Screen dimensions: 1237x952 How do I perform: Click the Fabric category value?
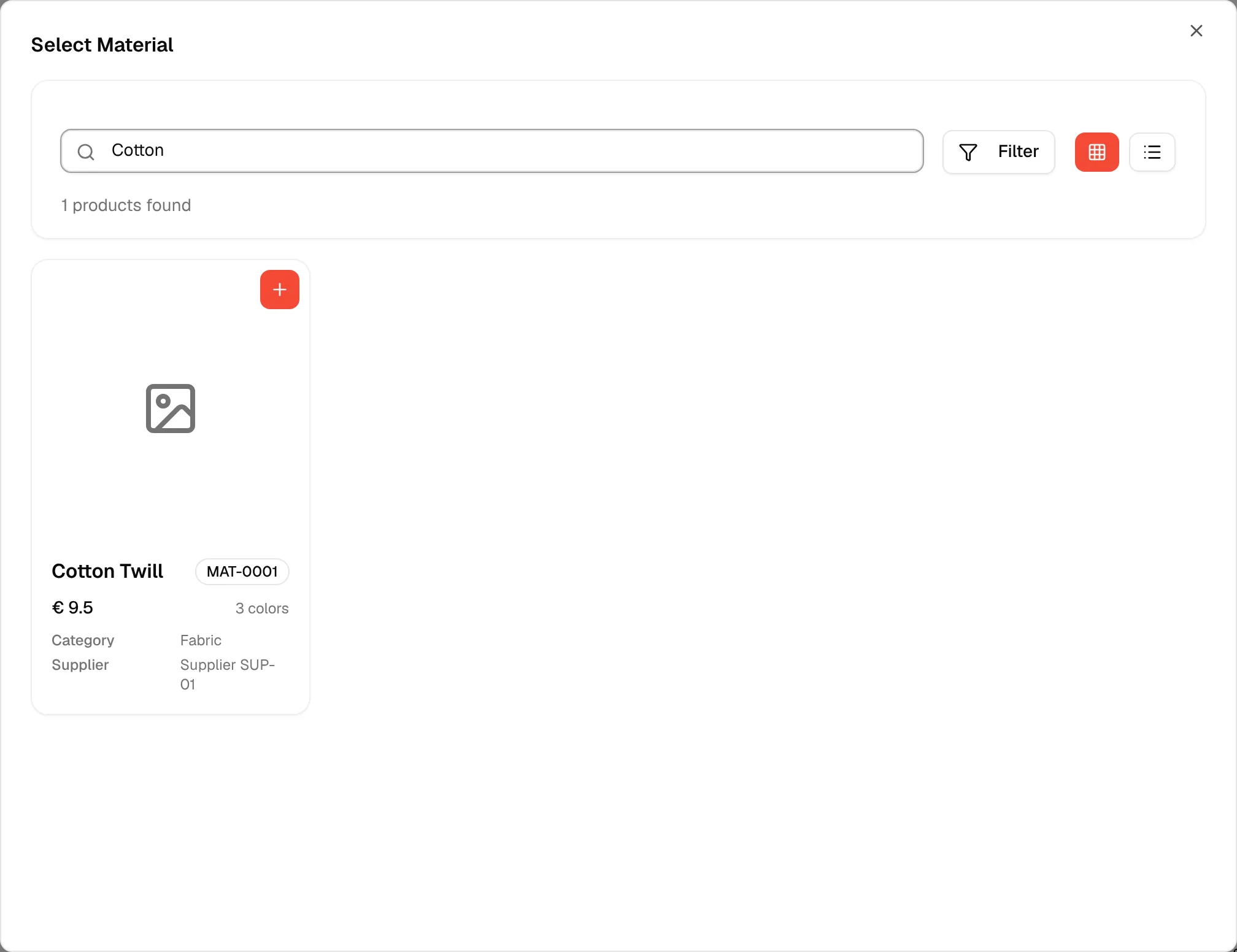point(201,640)
